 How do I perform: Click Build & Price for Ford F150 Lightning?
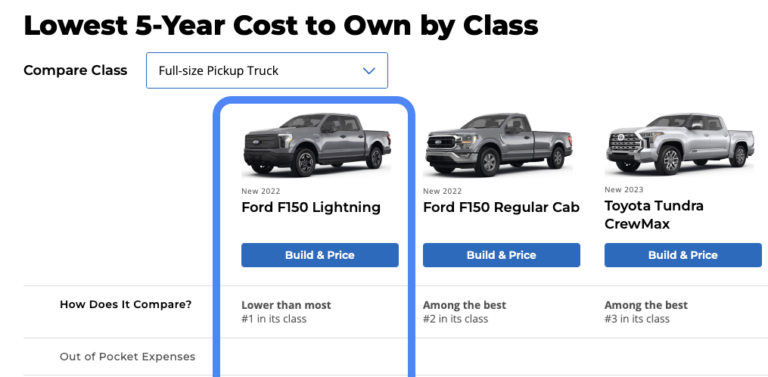point(320,255)
